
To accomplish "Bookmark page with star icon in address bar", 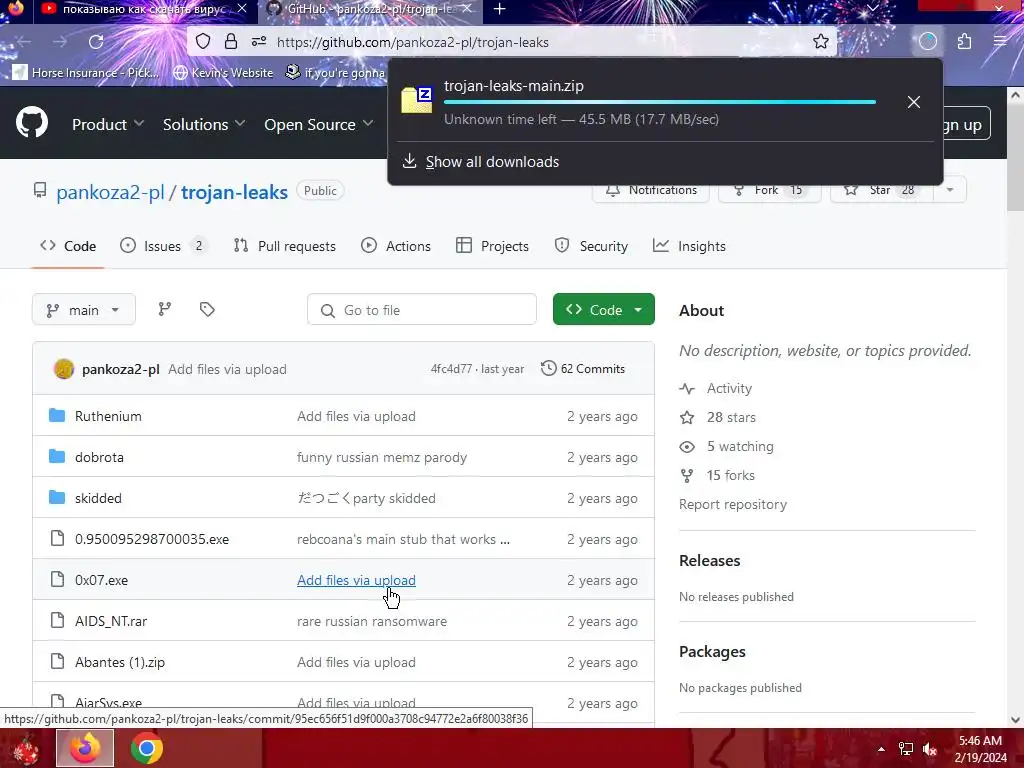I will pos(821,42).
